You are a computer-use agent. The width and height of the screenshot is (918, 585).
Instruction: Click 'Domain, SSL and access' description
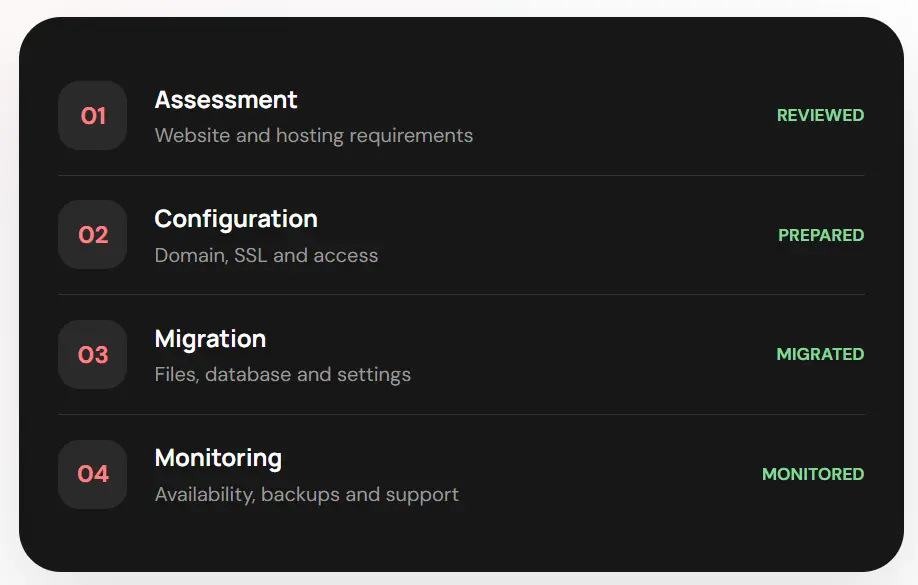pyautogui.click(x=266, y=255)
